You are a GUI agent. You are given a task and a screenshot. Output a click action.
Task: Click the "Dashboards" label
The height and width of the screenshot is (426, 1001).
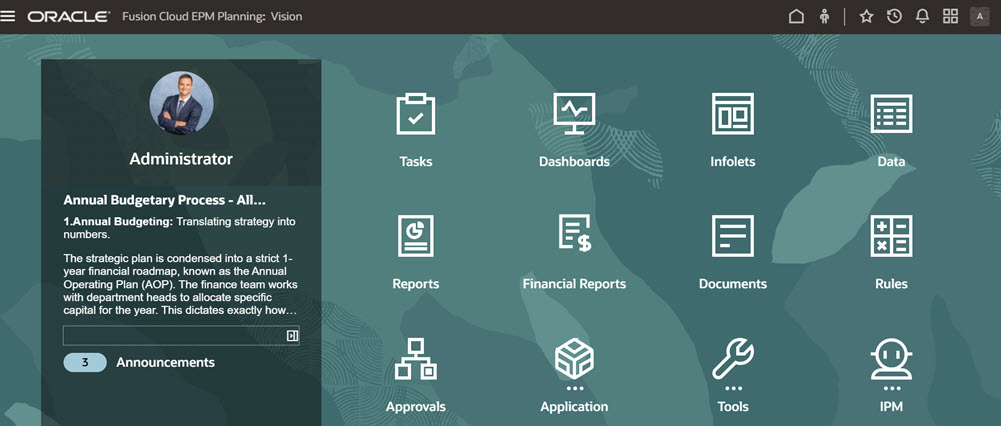tap(574, 162)
